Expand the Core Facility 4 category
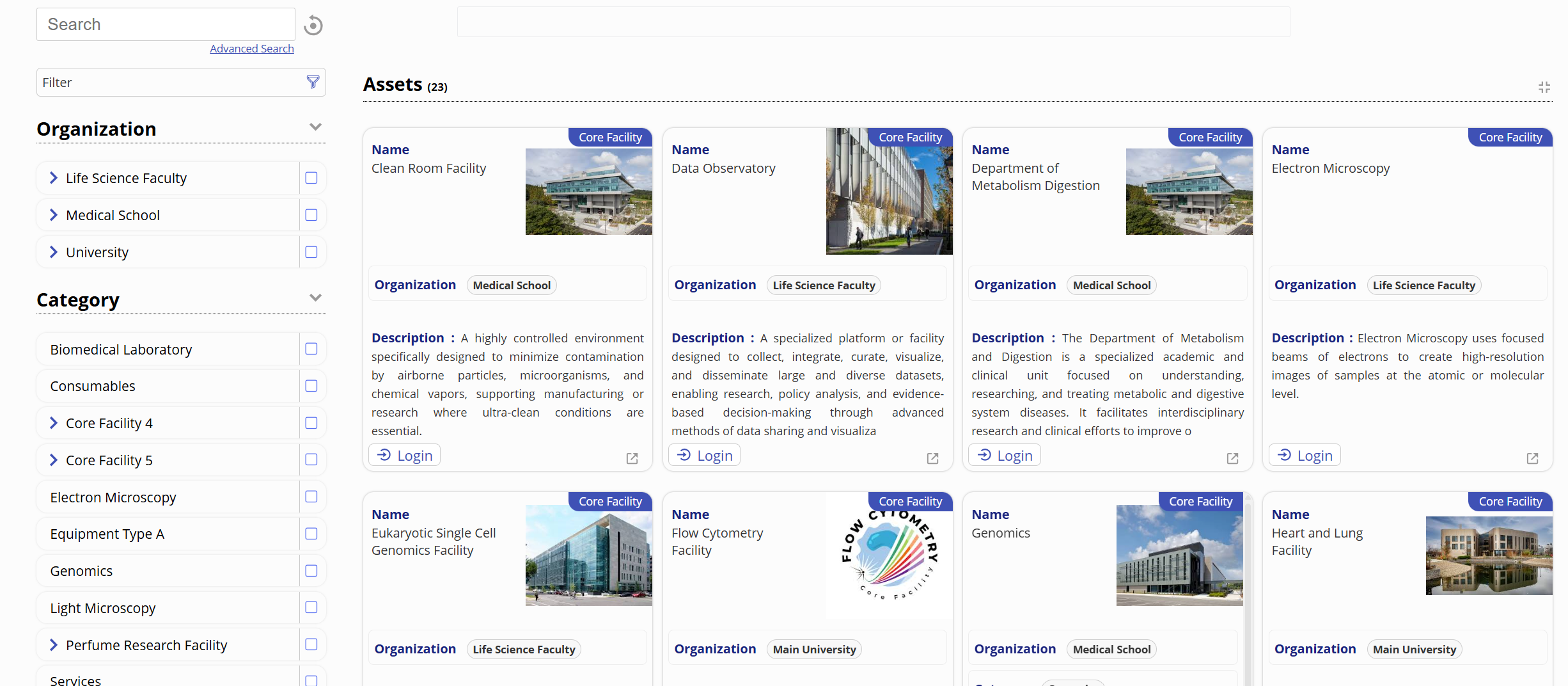 pyautogui.click(x=54, y=423)
